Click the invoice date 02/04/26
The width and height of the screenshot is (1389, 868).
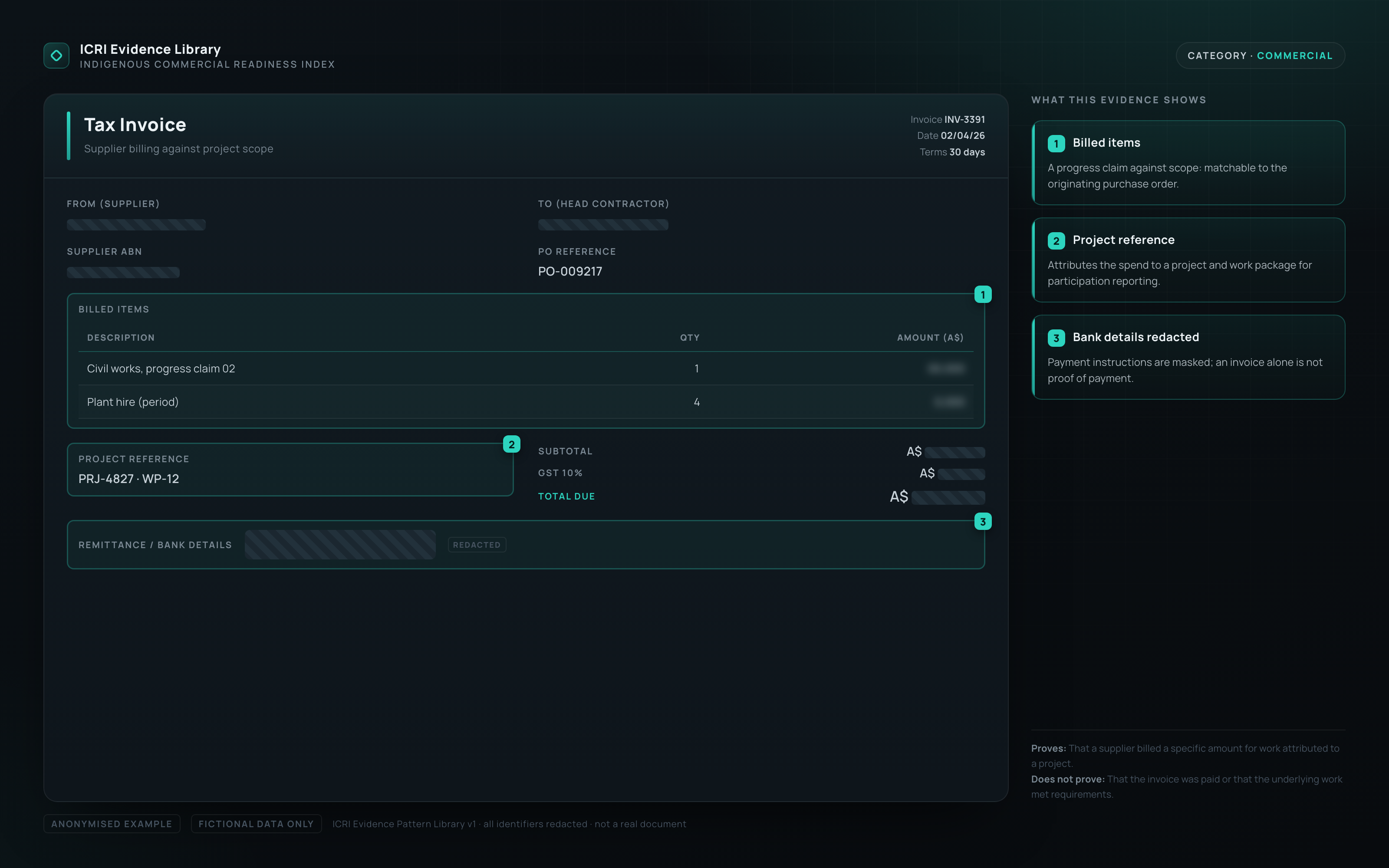[963, 135]
